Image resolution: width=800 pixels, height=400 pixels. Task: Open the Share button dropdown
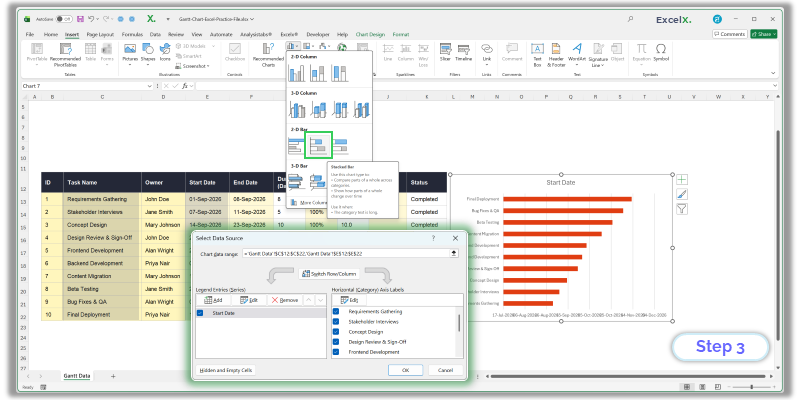(775, 34)
